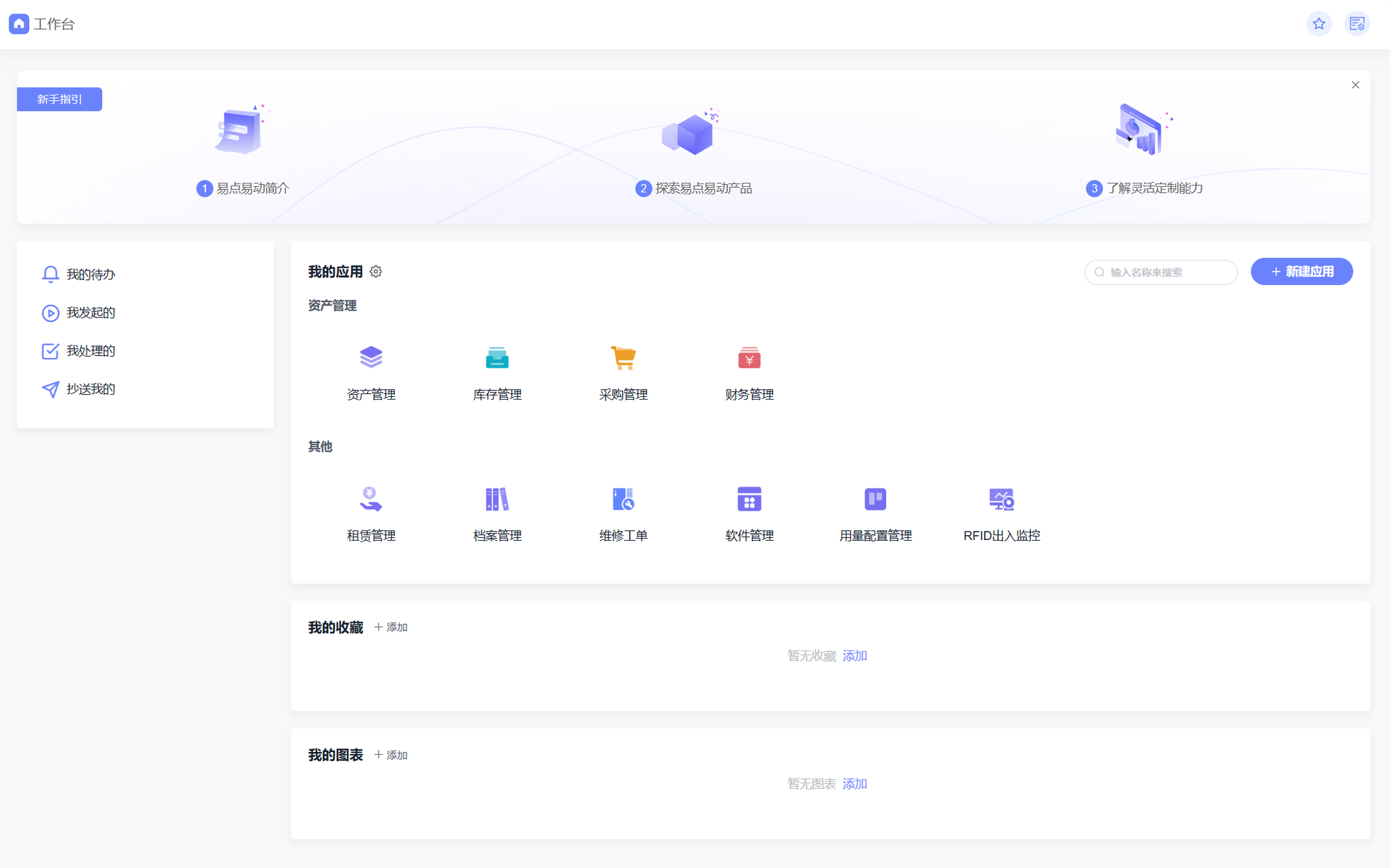Open the favorites star icon in header
1390x868 pixels.
[x=1318, y=24]
